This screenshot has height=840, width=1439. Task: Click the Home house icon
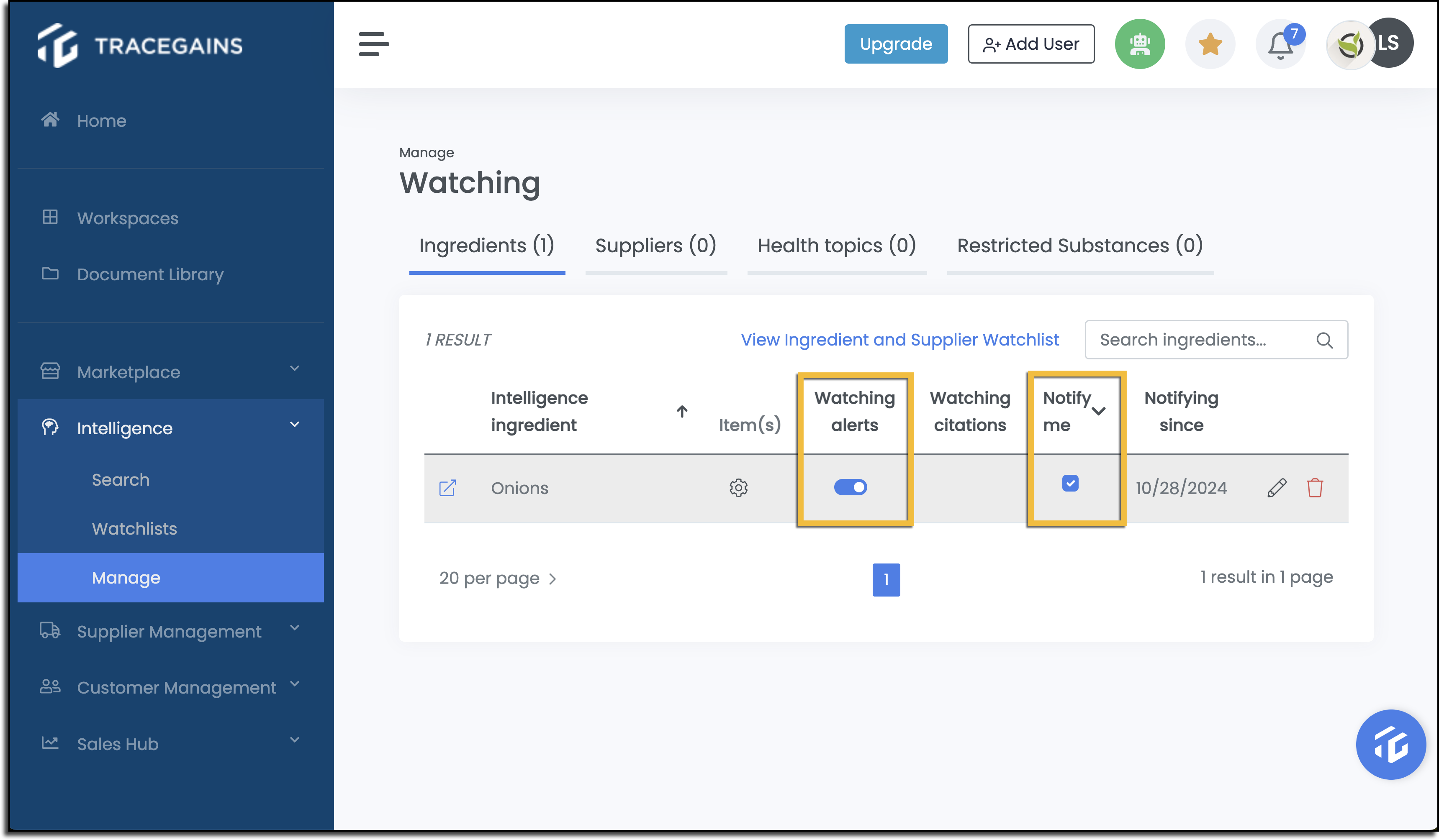pyautogui.click(x=50, y=120)
